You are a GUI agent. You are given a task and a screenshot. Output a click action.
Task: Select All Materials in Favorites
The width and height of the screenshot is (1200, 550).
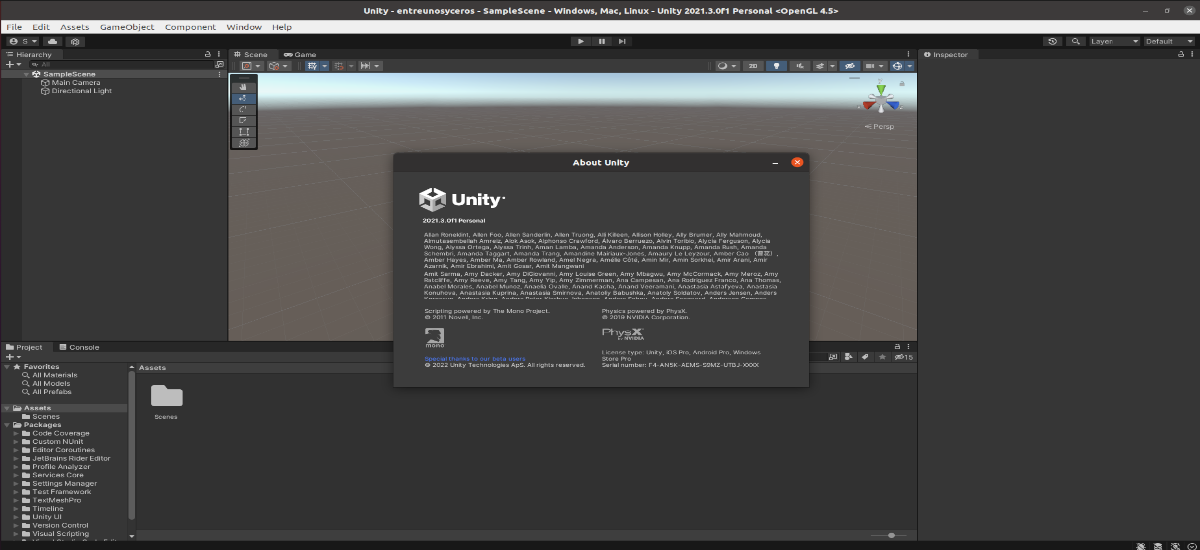[56, 375]
